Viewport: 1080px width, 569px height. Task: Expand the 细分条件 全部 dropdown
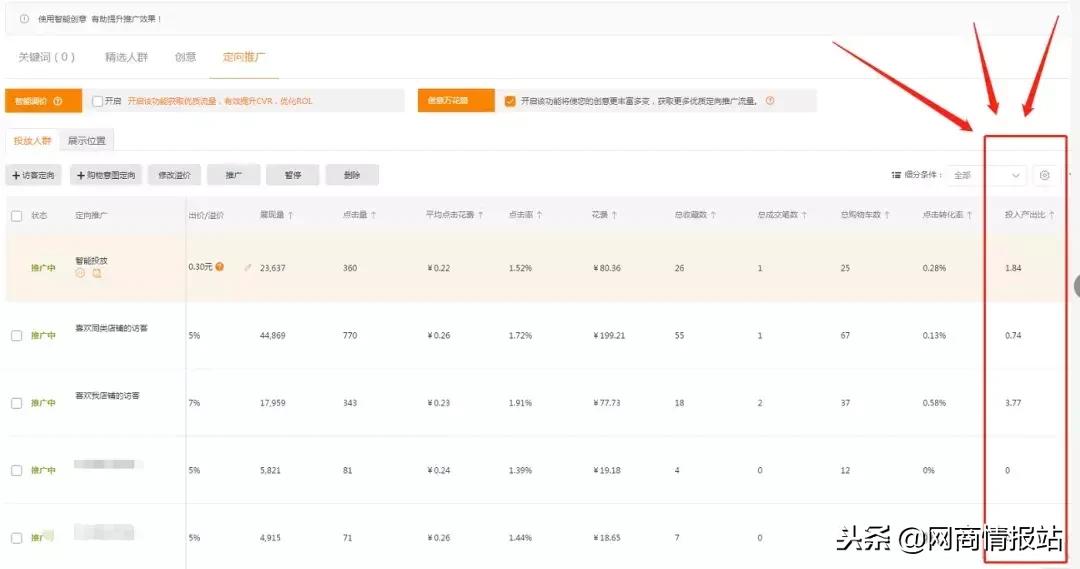pyautogui.click(x=986, y=175)
